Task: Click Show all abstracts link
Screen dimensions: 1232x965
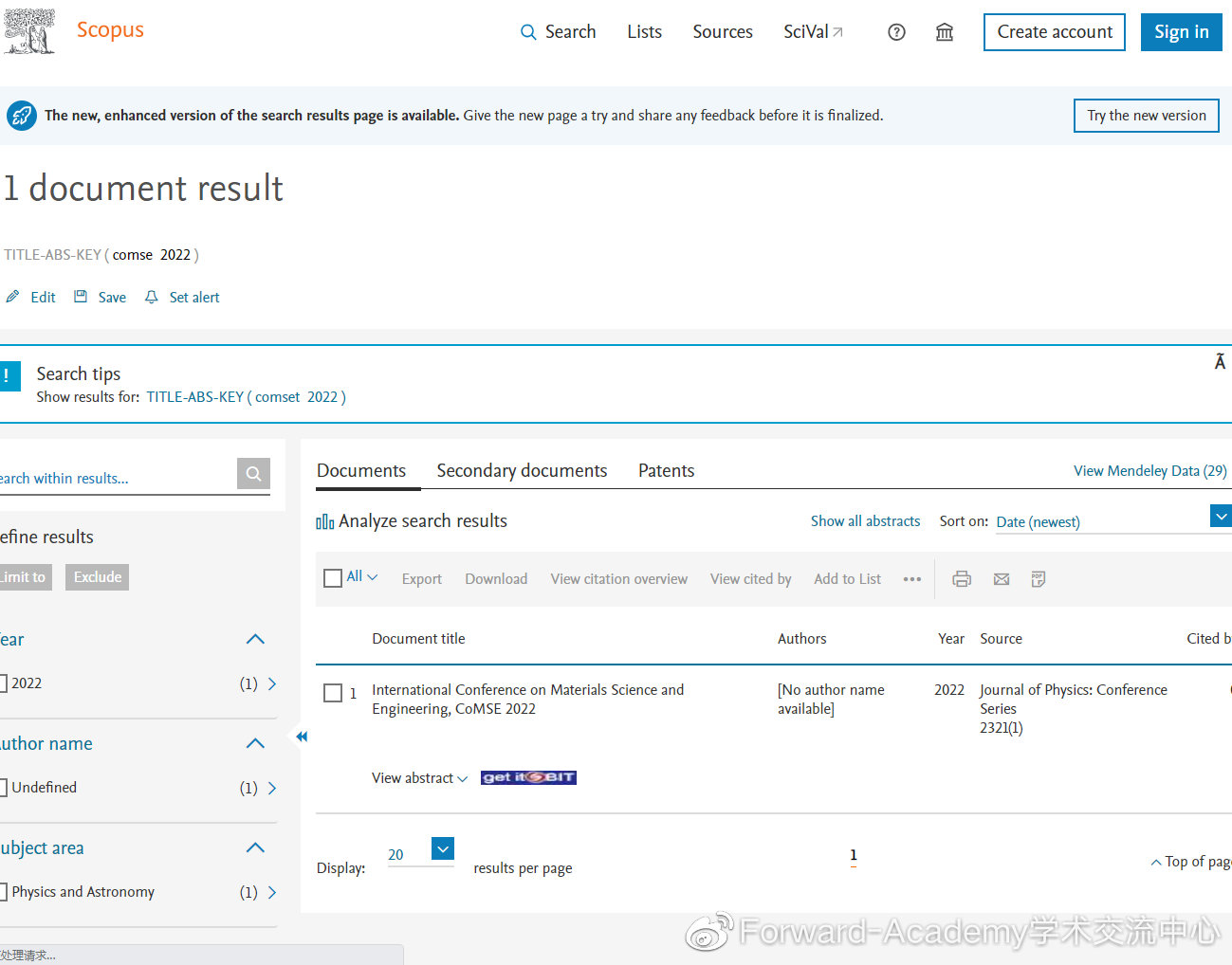Action: pos(865,521)
